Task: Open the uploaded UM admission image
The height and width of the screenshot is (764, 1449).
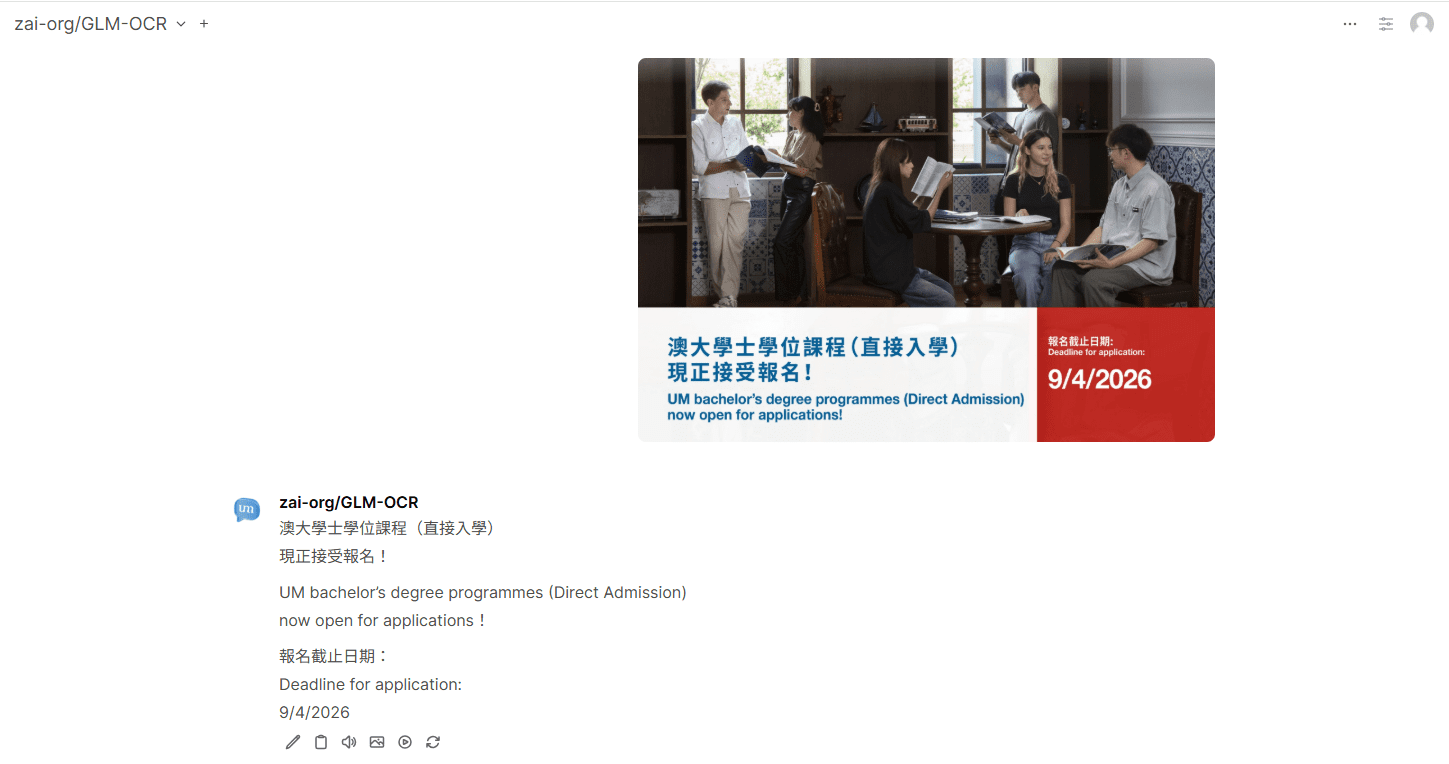Action: coord(926,250)
